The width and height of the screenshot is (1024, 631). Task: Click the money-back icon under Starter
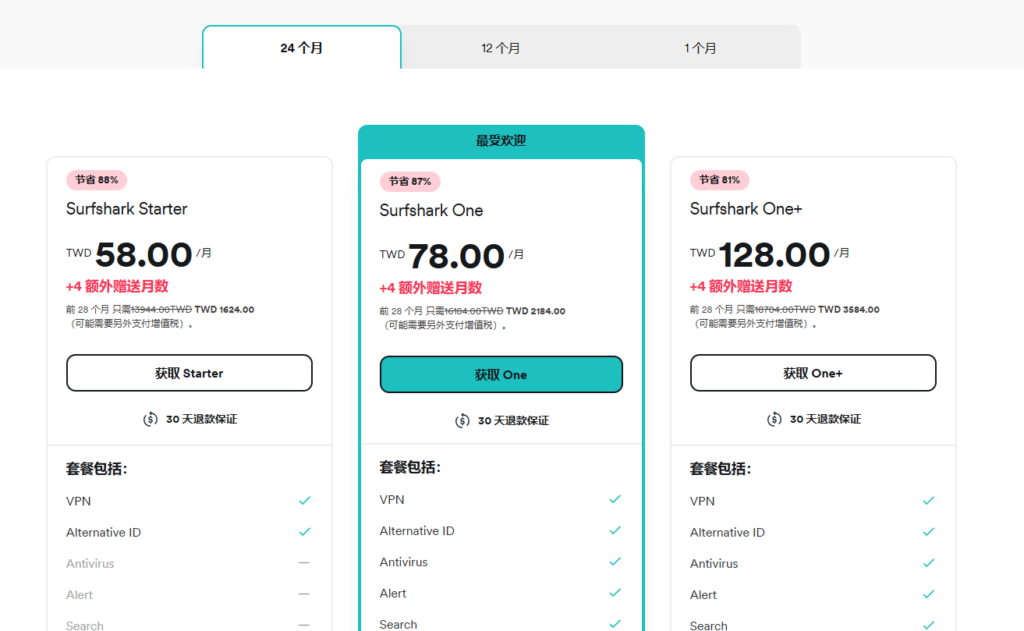click(151, 419)
